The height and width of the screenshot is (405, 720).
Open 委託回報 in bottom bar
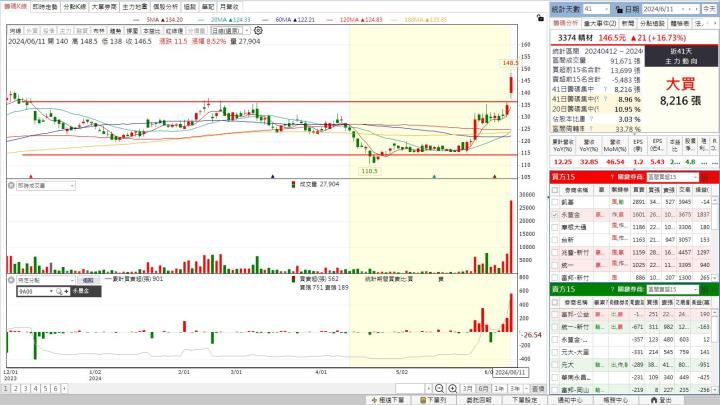pyautogui.click(x=479, y=400)
